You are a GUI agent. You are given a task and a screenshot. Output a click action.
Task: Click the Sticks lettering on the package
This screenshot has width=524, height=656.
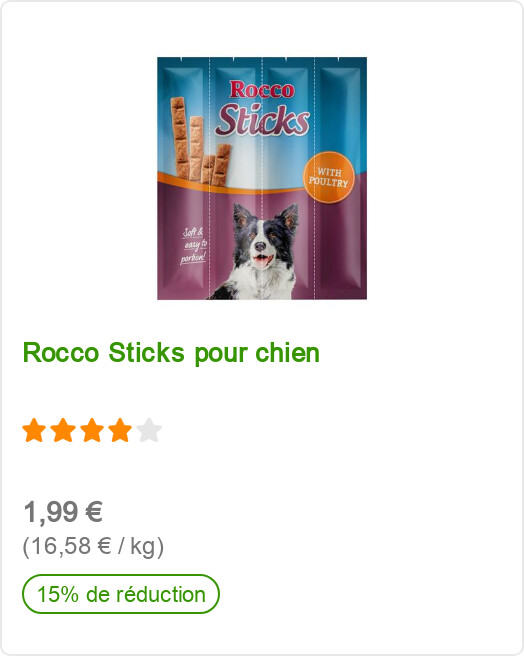tap(262, 120)
